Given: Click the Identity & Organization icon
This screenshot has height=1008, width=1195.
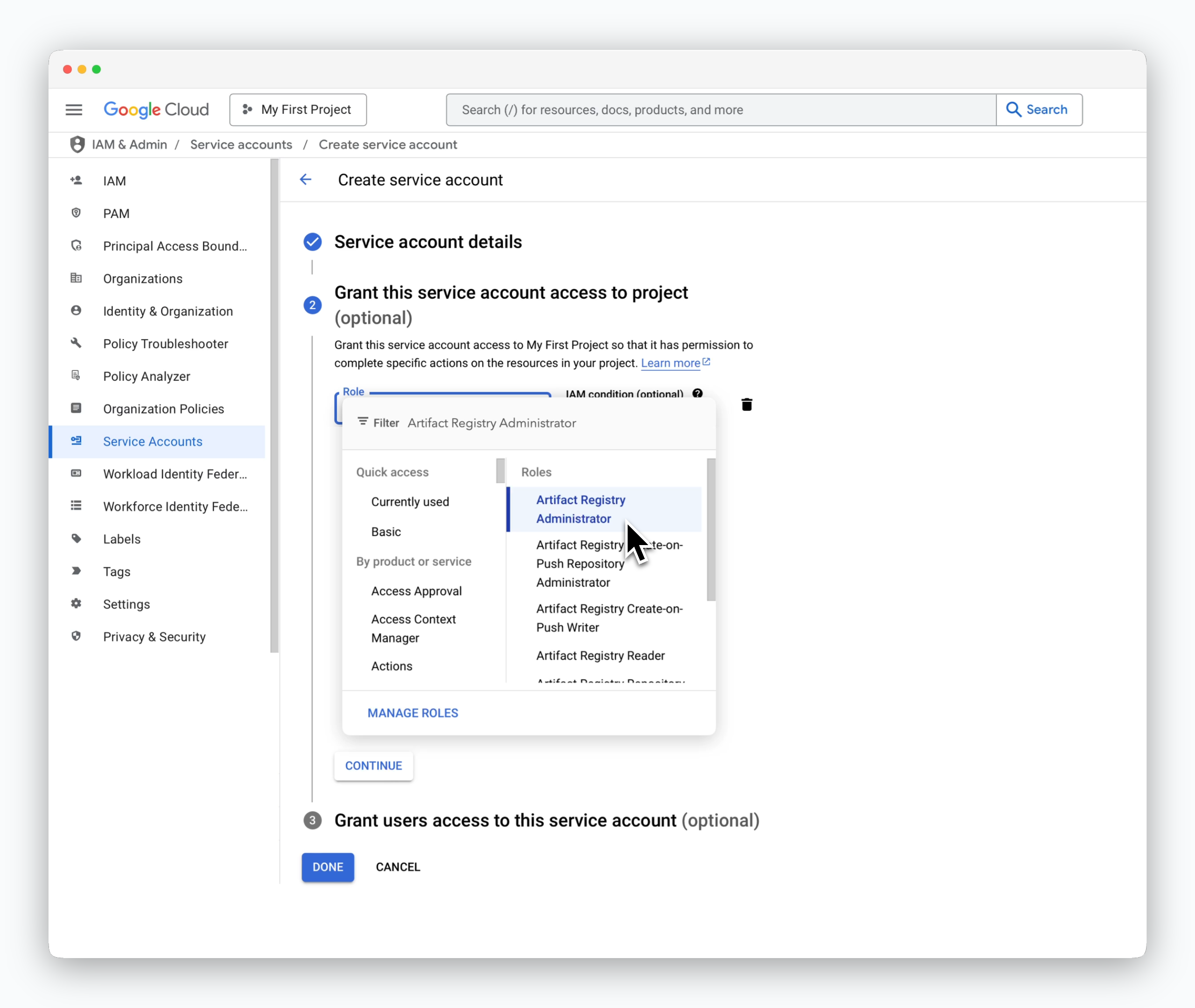Looking at the screenshot, I should tap(76, 311).
